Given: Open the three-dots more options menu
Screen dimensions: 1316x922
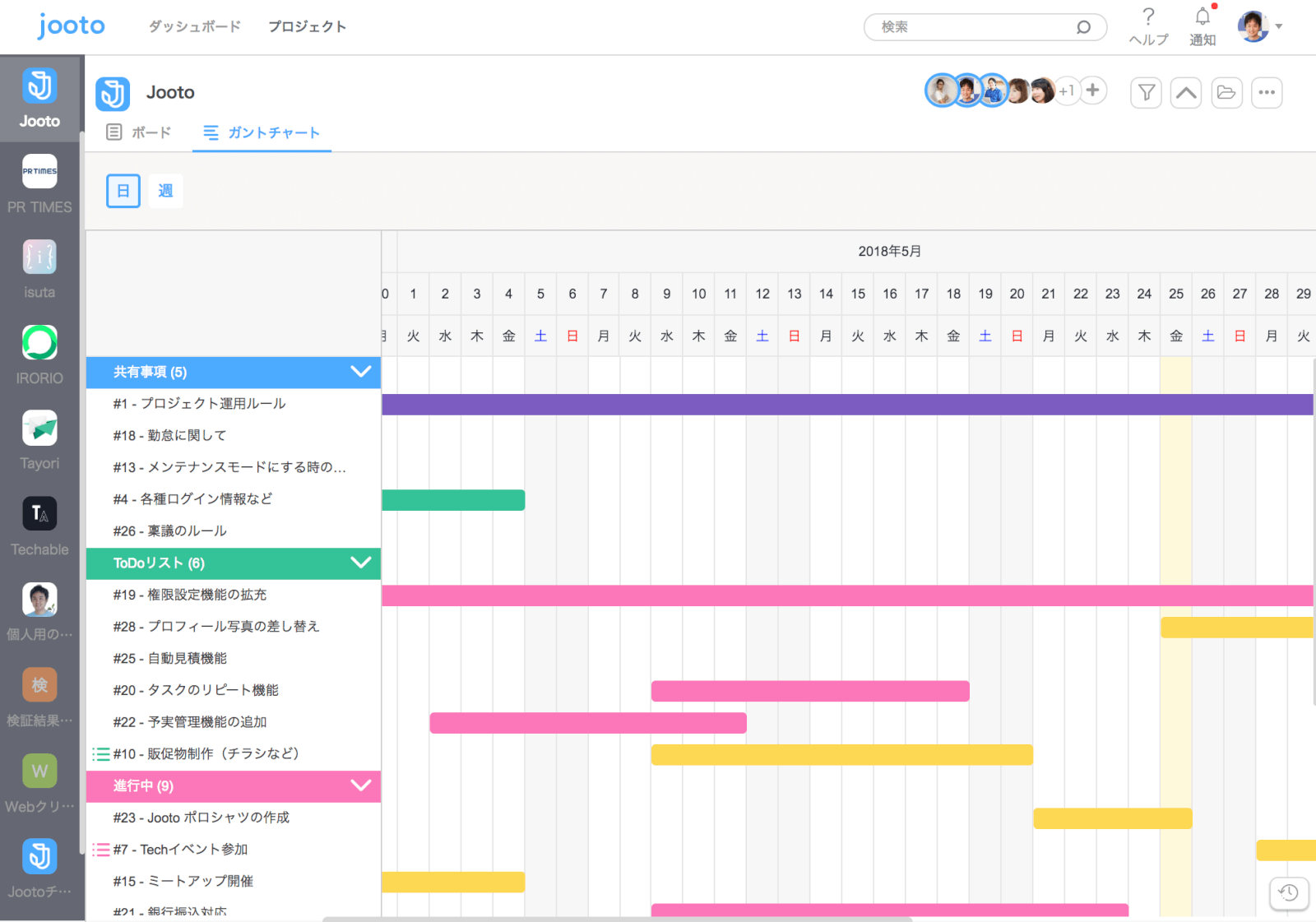Looking at the screenshot, I should pyautogui.click(x=1267, y=92).
